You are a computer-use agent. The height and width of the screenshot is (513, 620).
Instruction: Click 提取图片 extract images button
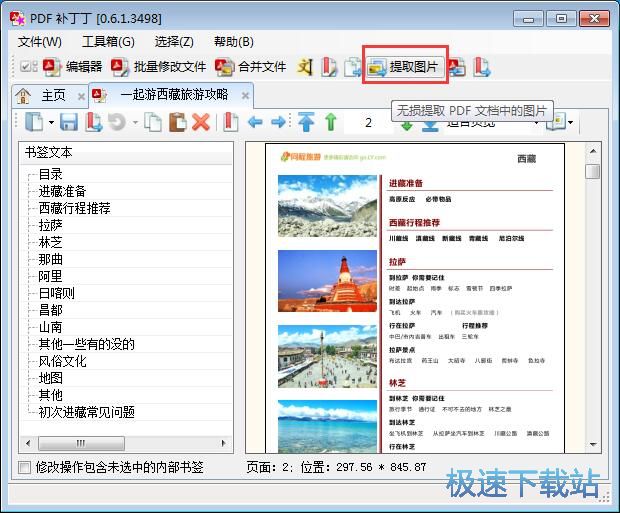click(405, 66)
